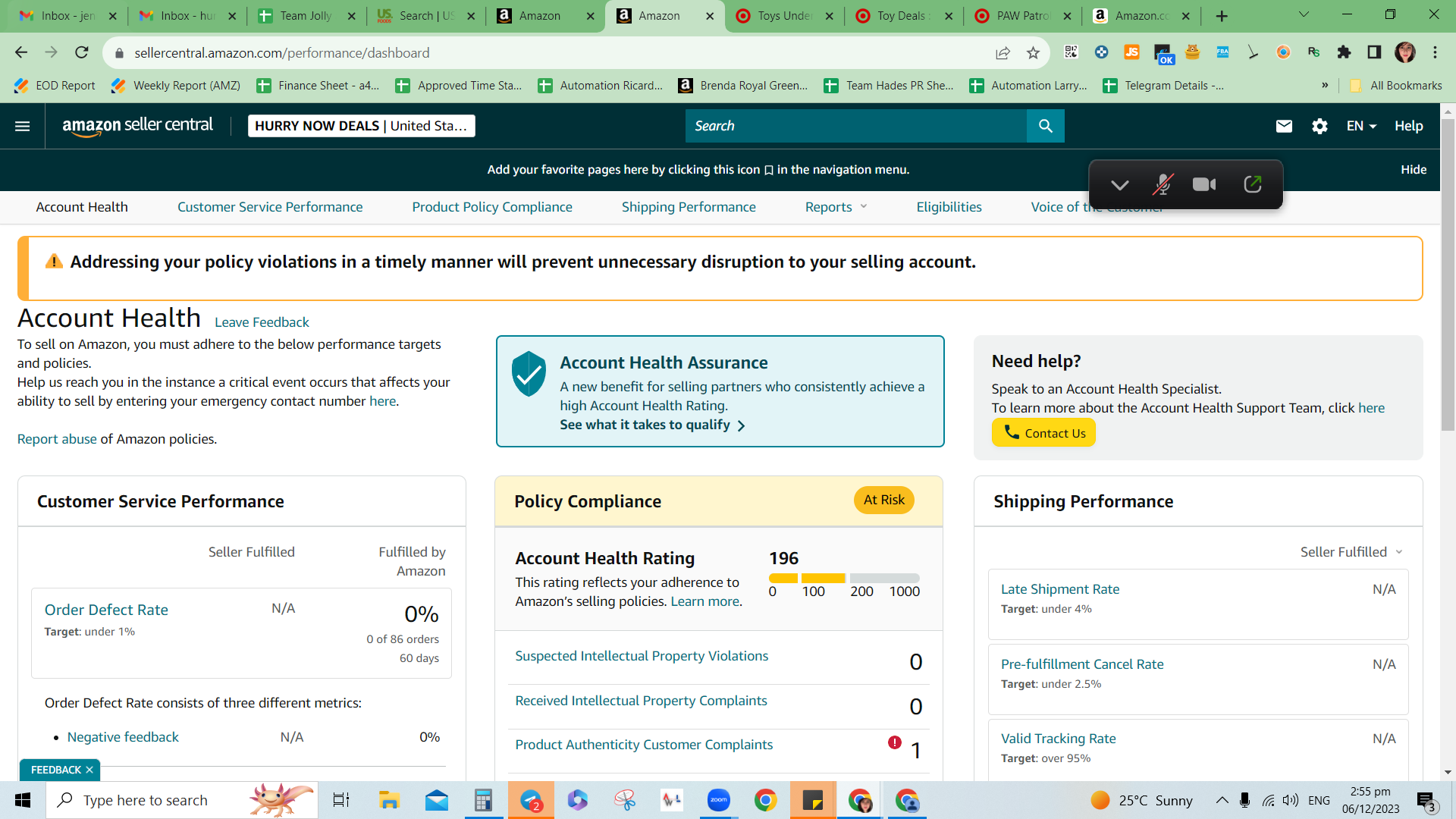Close the FEEDBACK tab with X

[89, 770]
